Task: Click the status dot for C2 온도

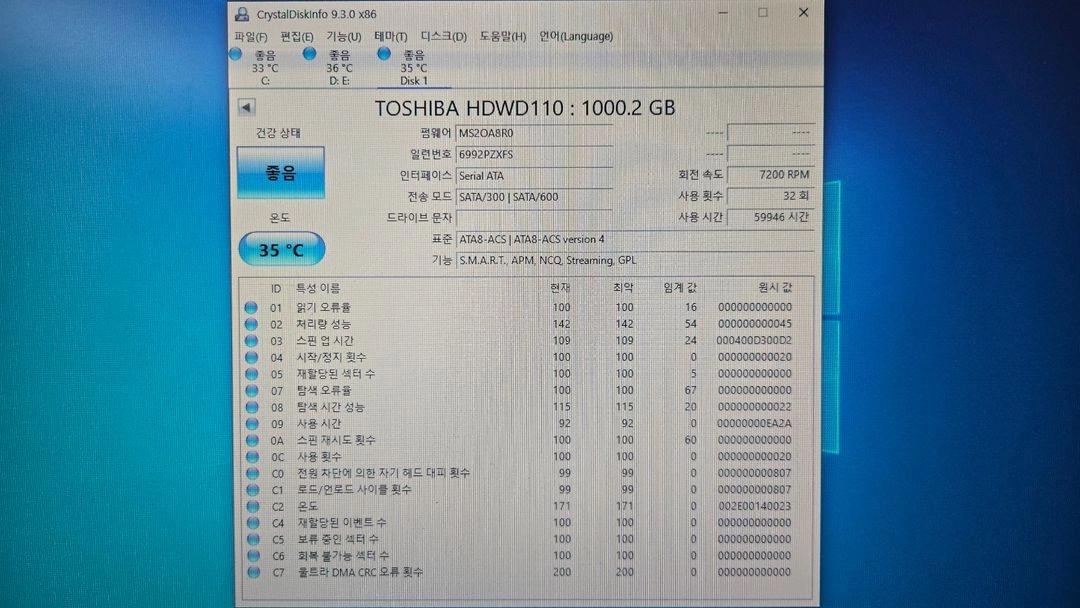Action: coord(253,506)
